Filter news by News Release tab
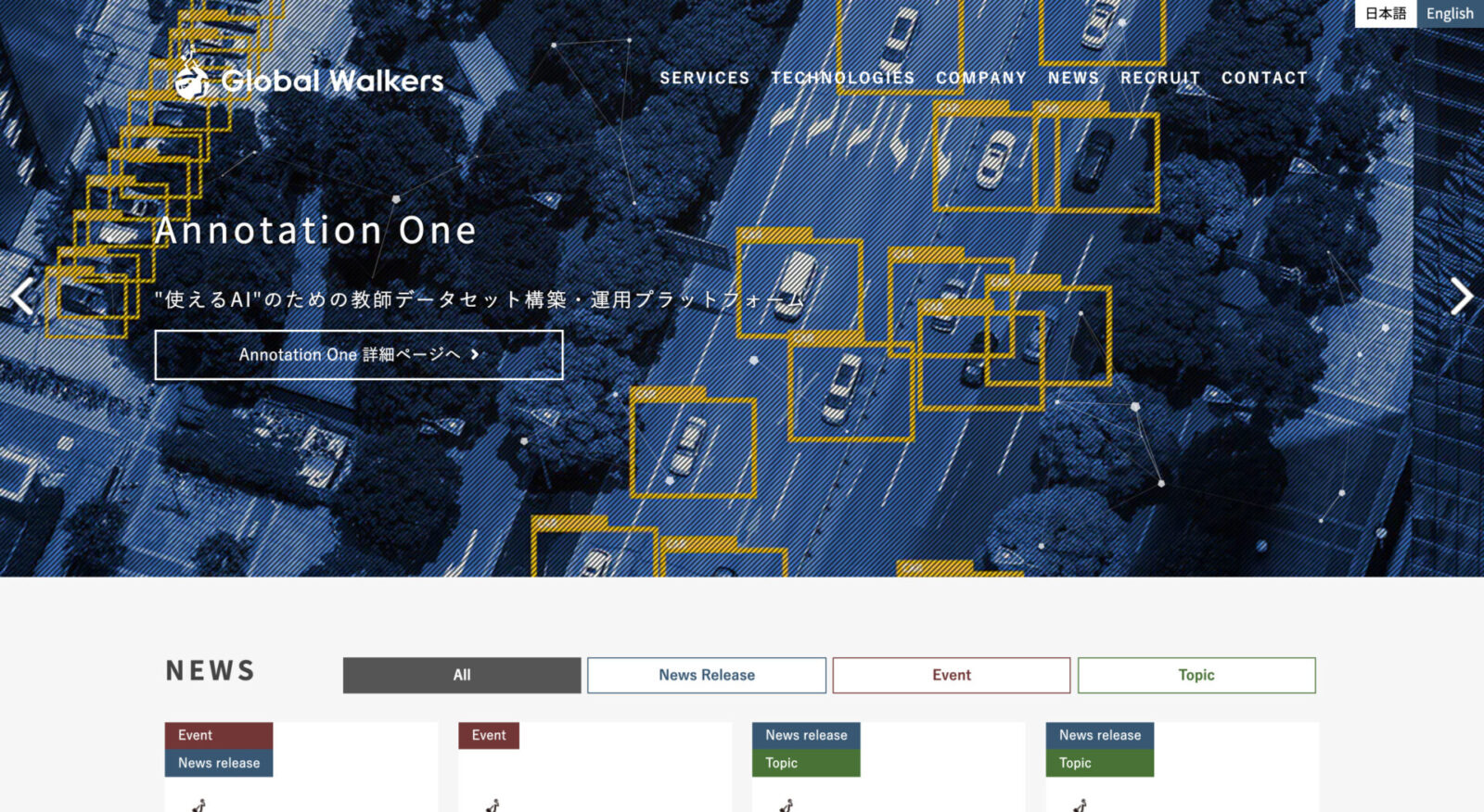This screenshot has height=812, width=1484. (706, 675)
